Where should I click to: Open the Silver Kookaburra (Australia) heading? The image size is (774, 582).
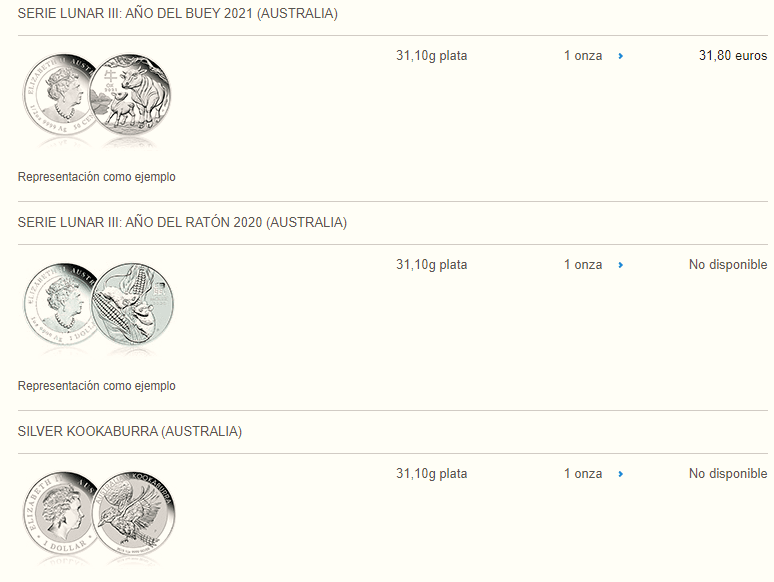[x=130, y=432]
